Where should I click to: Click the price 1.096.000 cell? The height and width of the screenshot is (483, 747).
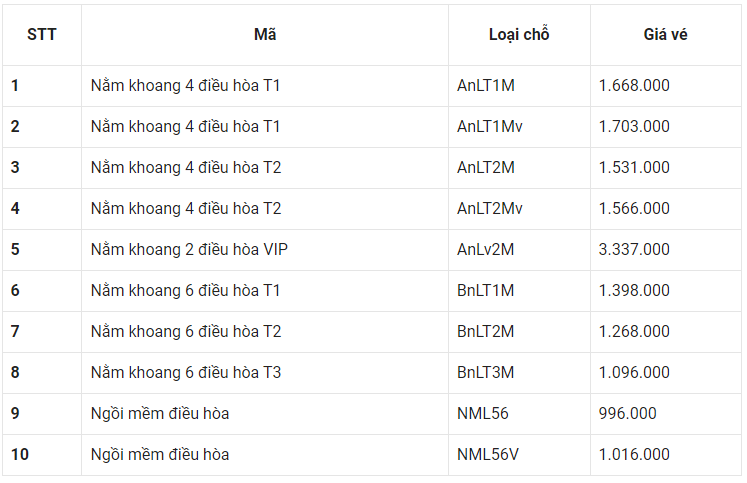point(634,373)
